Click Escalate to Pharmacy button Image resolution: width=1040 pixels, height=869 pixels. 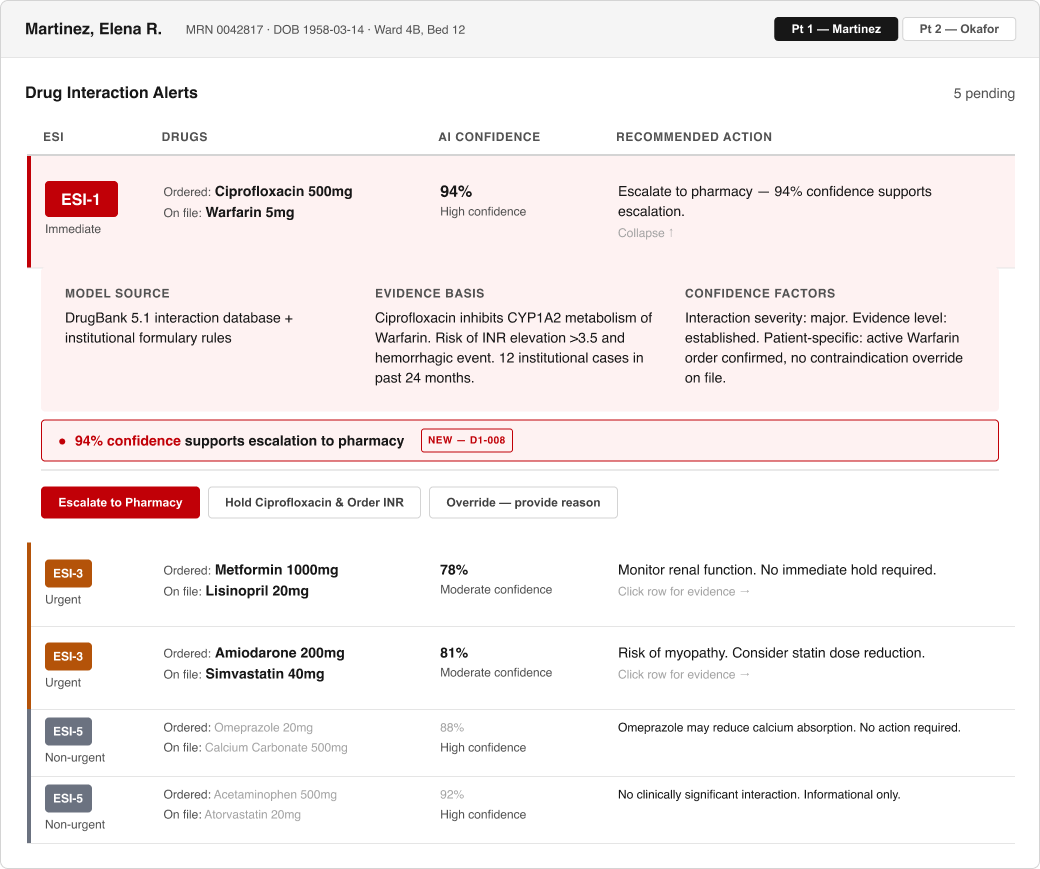click(x=120, y=502)
